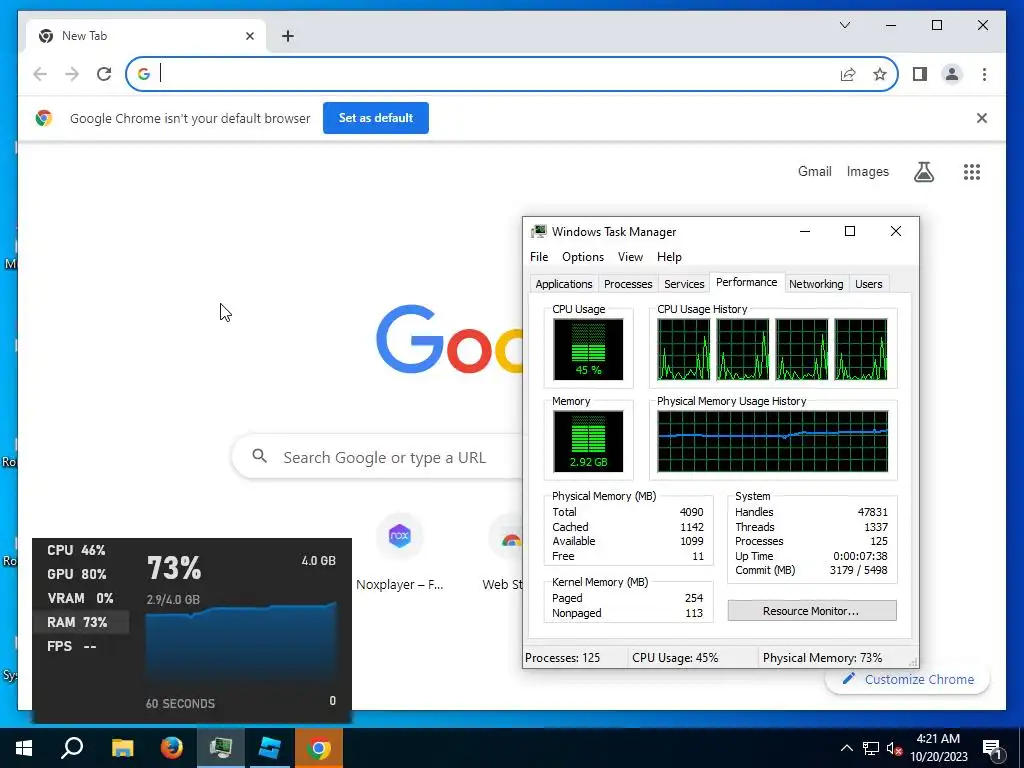Image resolution: width=1024 pixels, height=768 pixels.
Task: Click the Memory 2.92 GB gauge
Action: click(588, 441)
